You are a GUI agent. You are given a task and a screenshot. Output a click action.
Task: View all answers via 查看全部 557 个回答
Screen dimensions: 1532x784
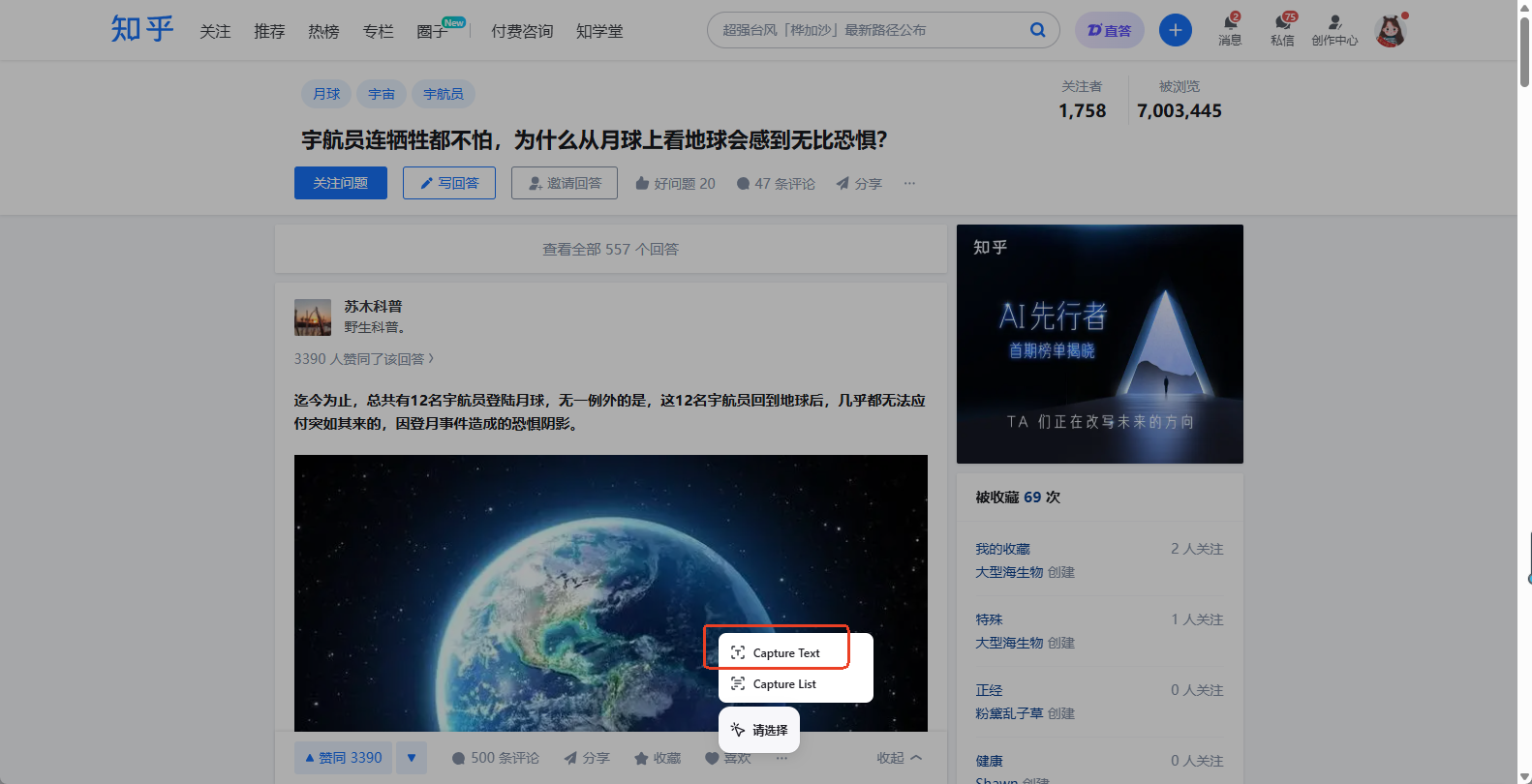pos(611,249)
